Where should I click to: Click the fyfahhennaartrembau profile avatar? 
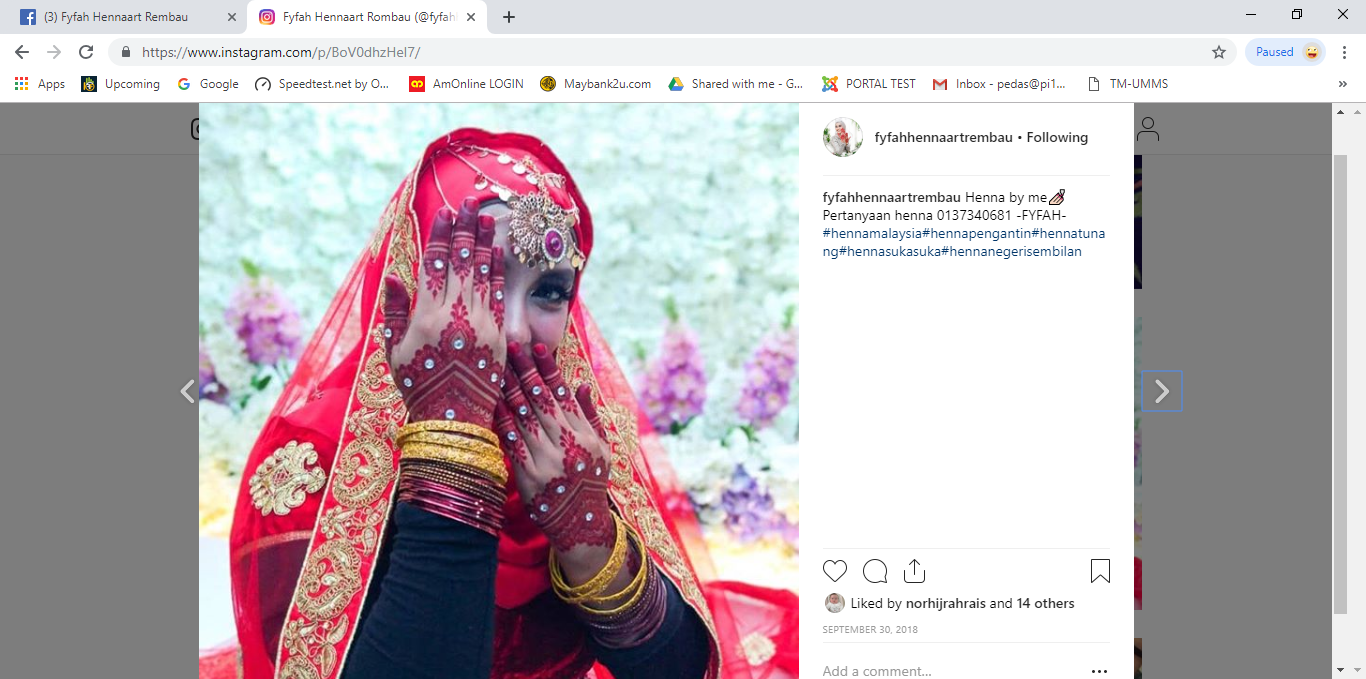tap(843, 137)
